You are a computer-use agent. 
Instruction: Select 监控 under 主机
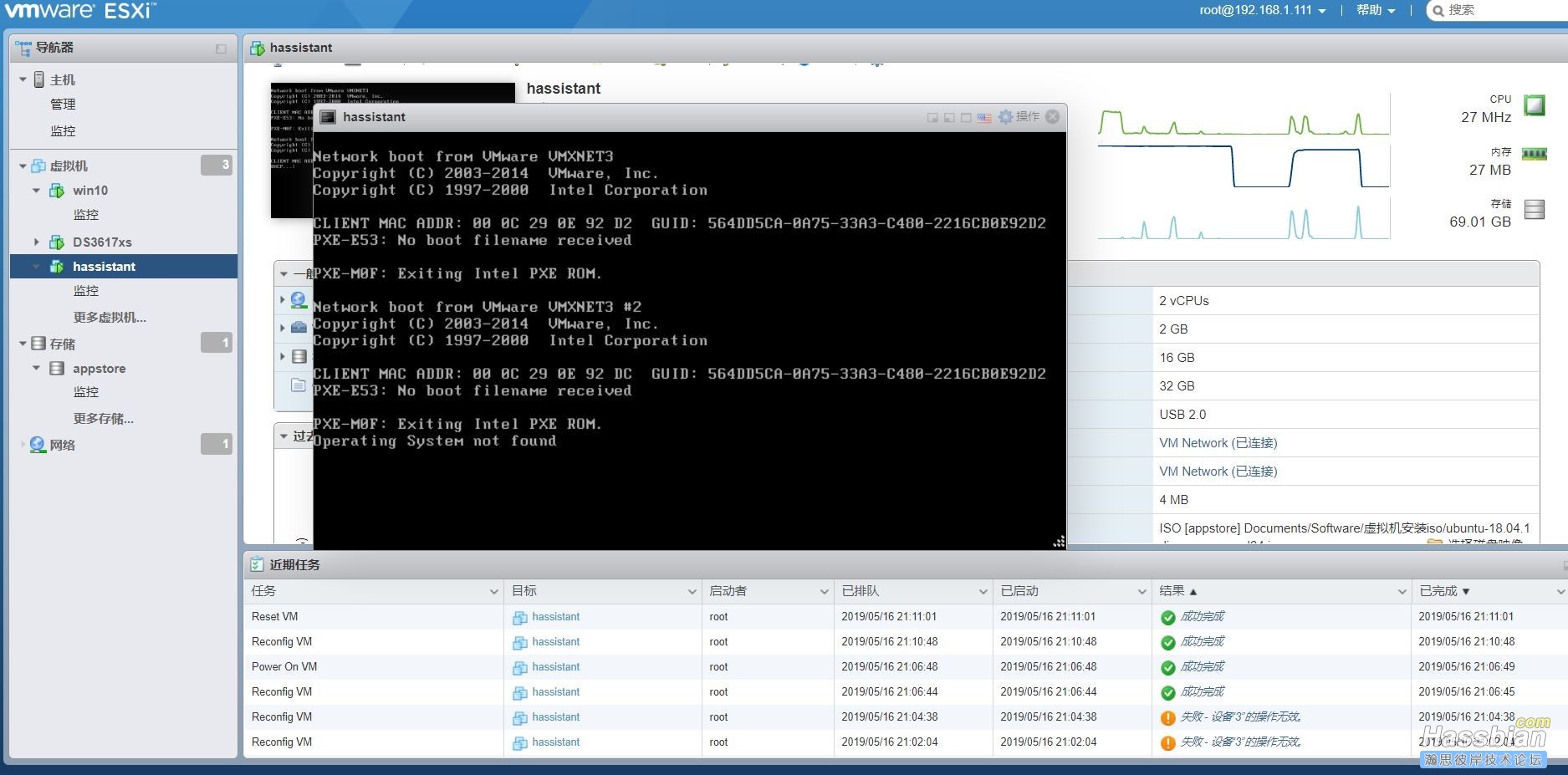63,131
